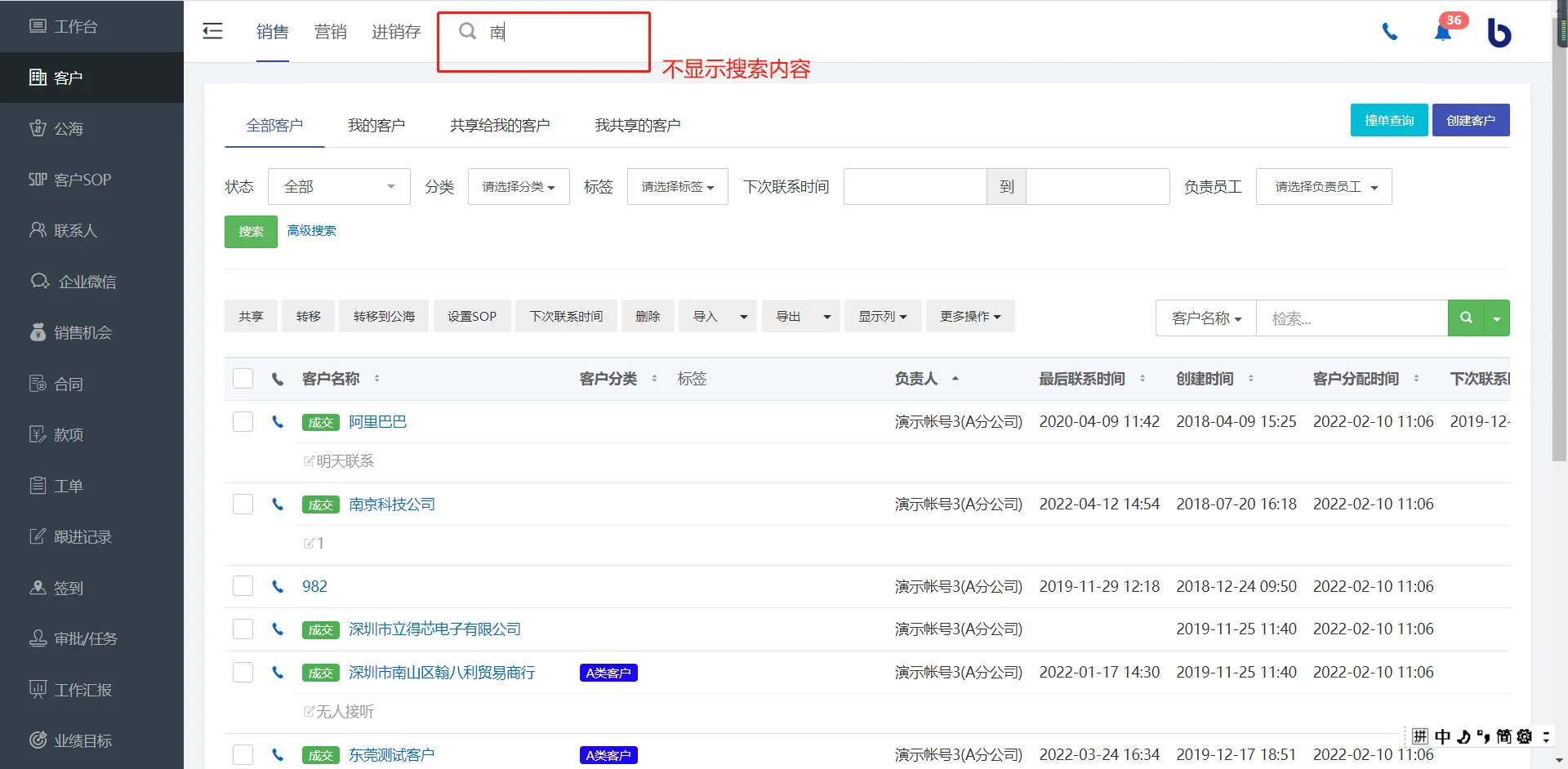Click the 检索 search input field
Screen dimensions: 1568x769
click(1352, 318)
